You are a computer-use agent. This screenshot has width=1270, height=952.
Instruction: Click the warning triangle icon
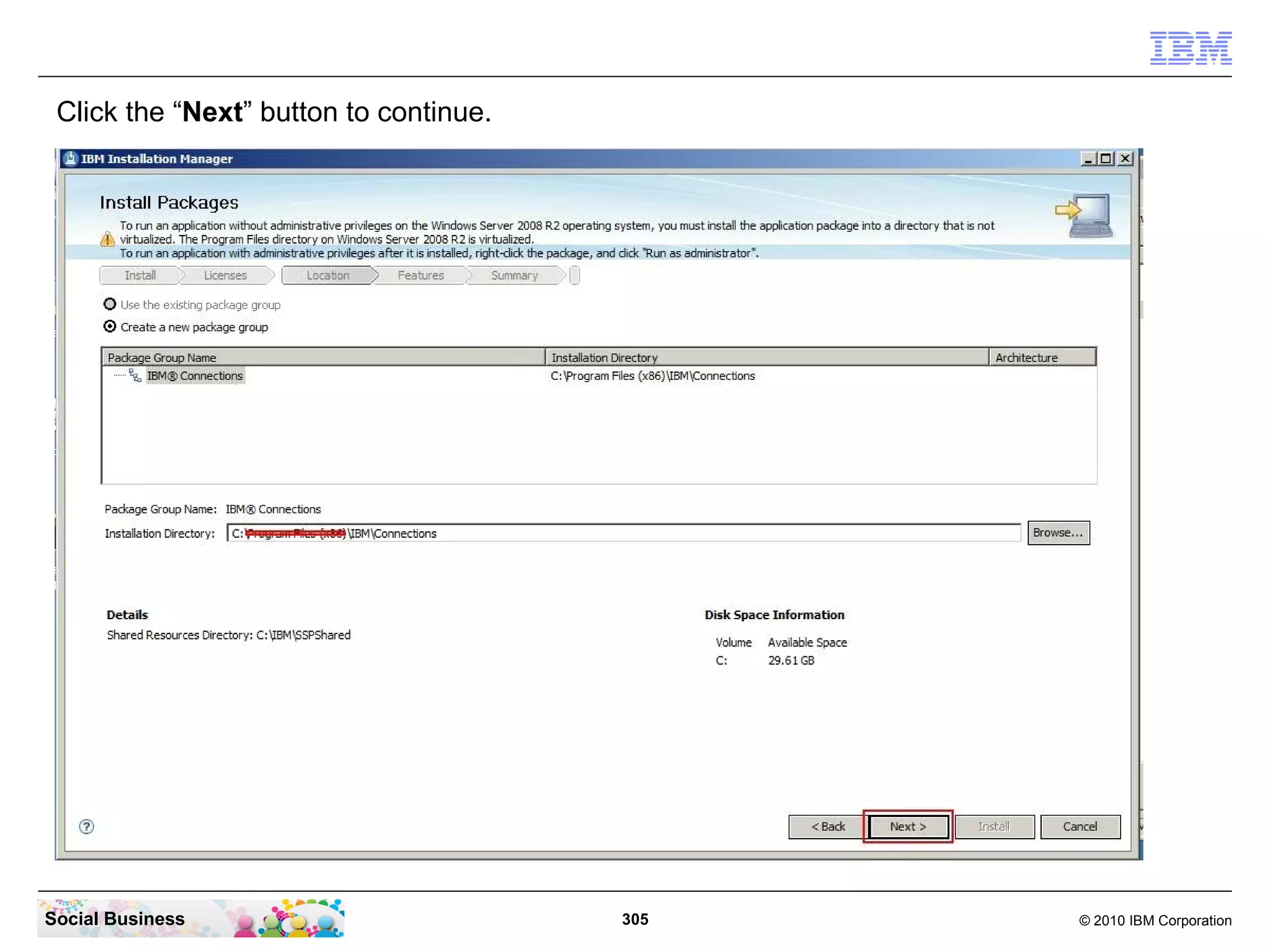click(107, 239)
